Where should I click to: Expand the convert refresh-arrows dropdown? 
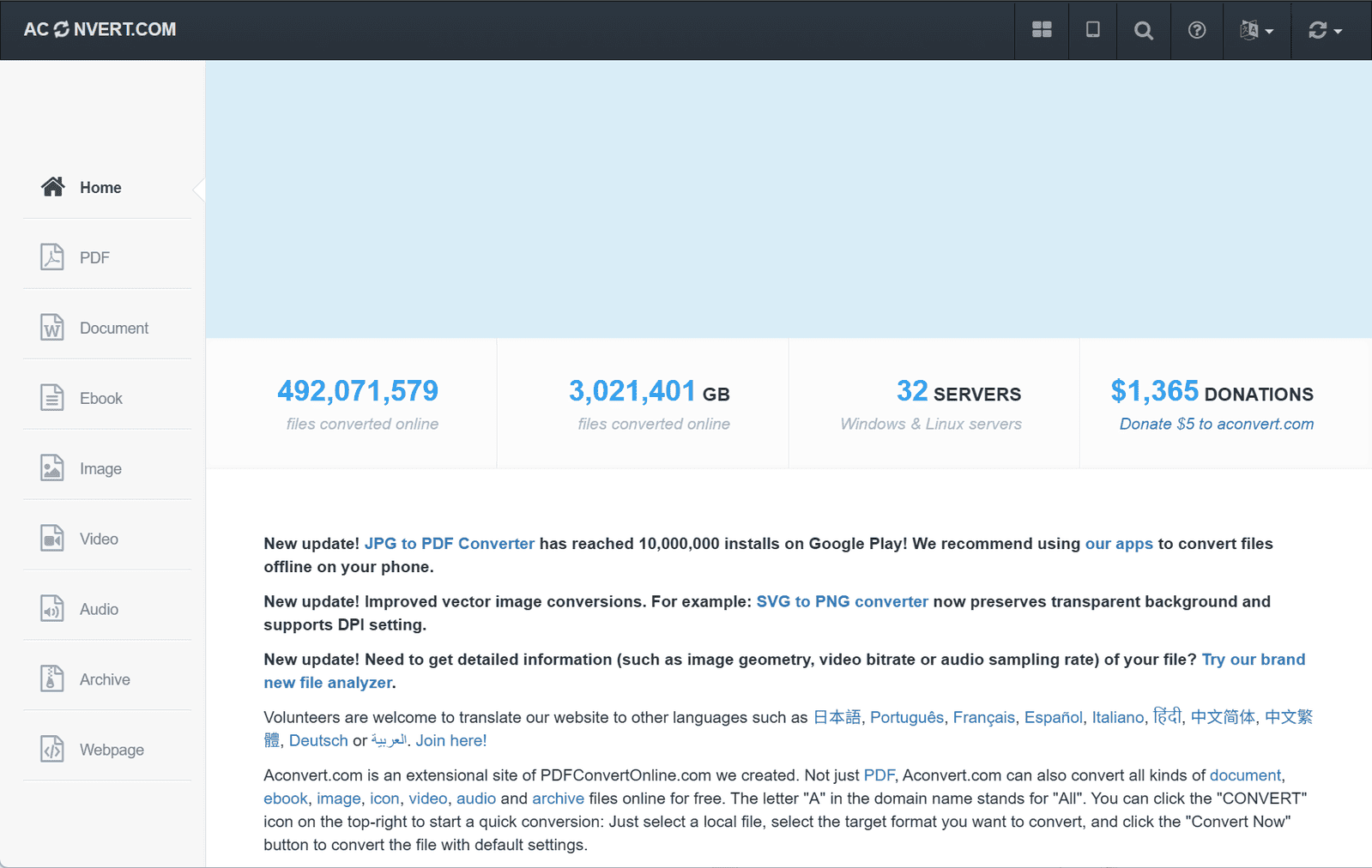pyautogui.click(x=1325, y=31)
